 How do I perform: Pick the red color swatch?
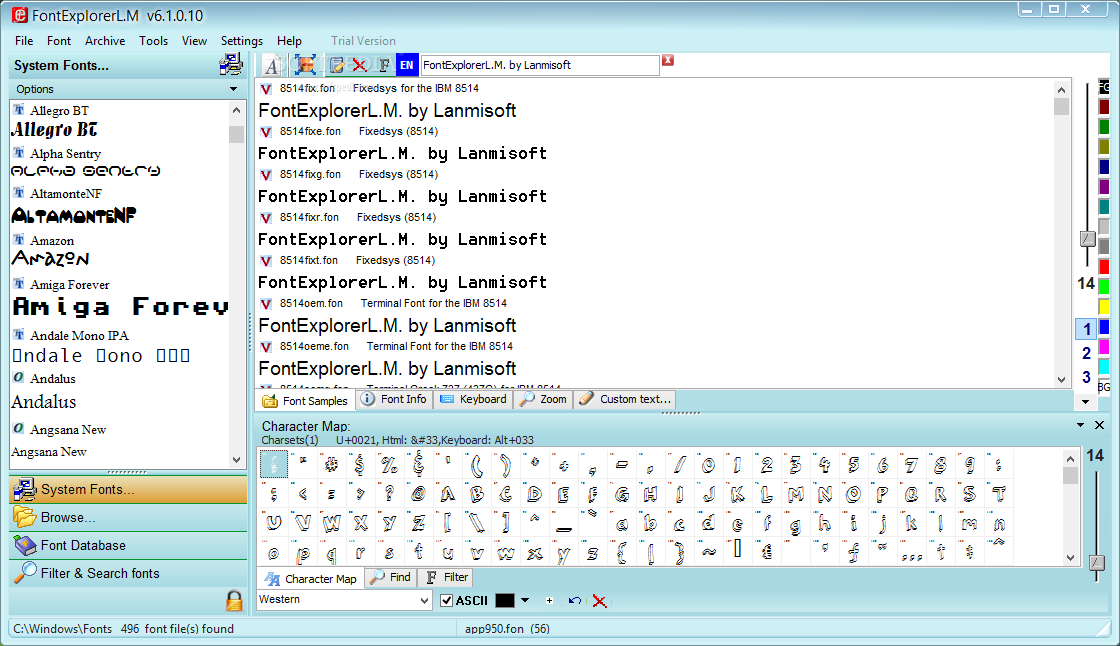click(x=1104, y=267)
